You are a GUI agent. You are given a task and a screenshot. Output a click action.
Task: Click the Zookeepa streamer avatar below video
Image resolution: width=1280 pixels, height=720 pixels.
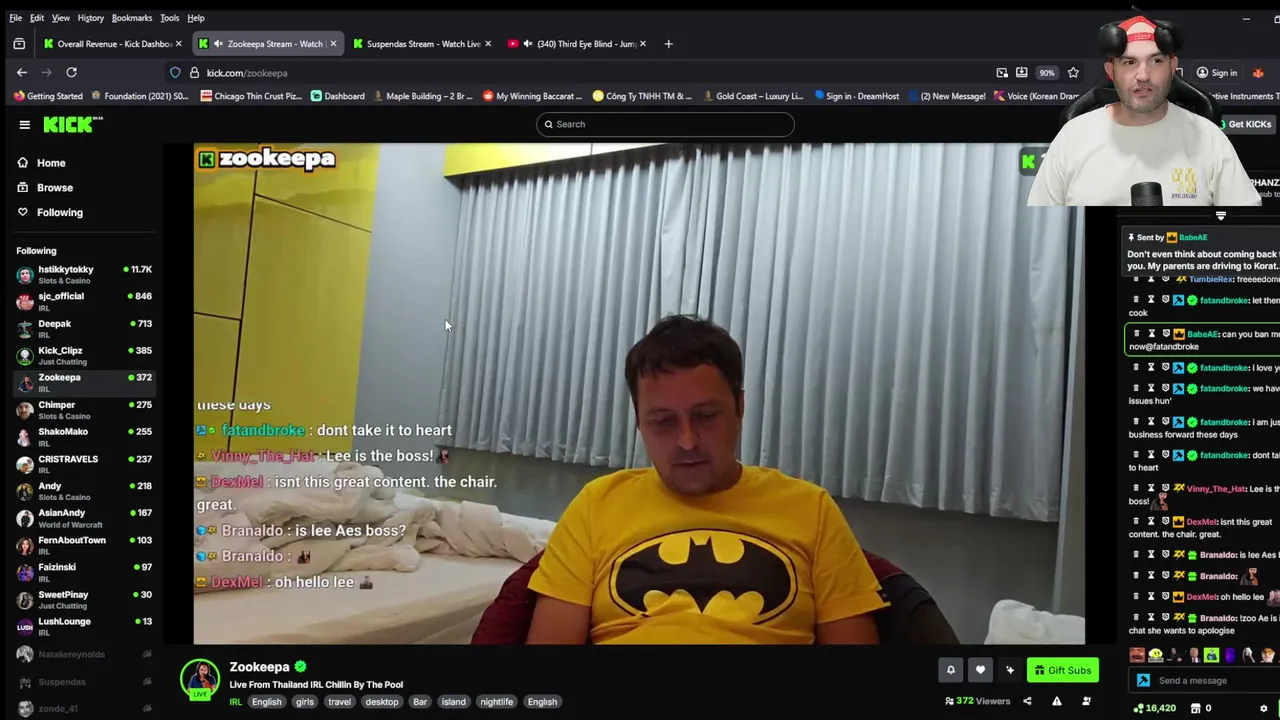200,679
